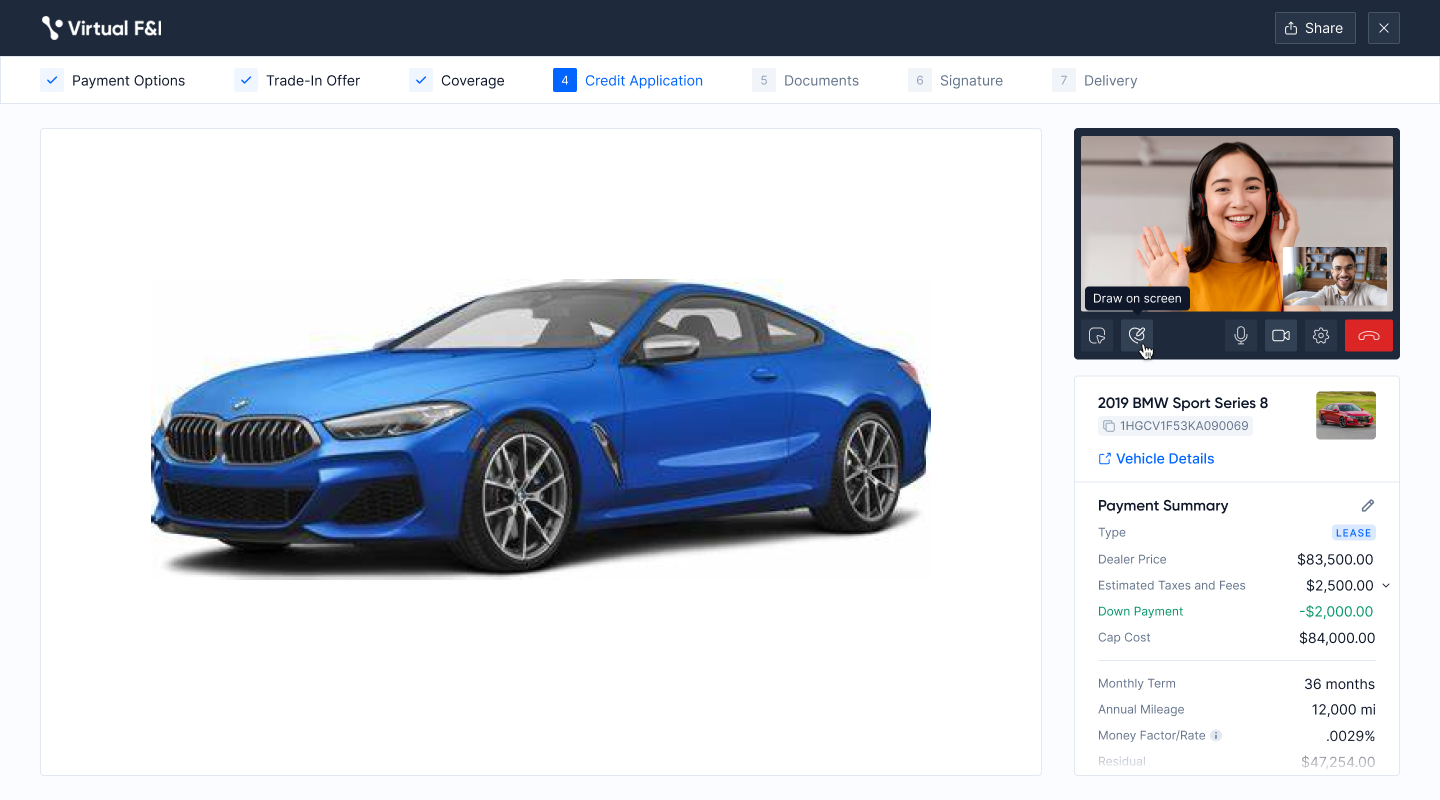Click the Virtual F&I logo
The image size is (1440, 800).
point(101,28)
